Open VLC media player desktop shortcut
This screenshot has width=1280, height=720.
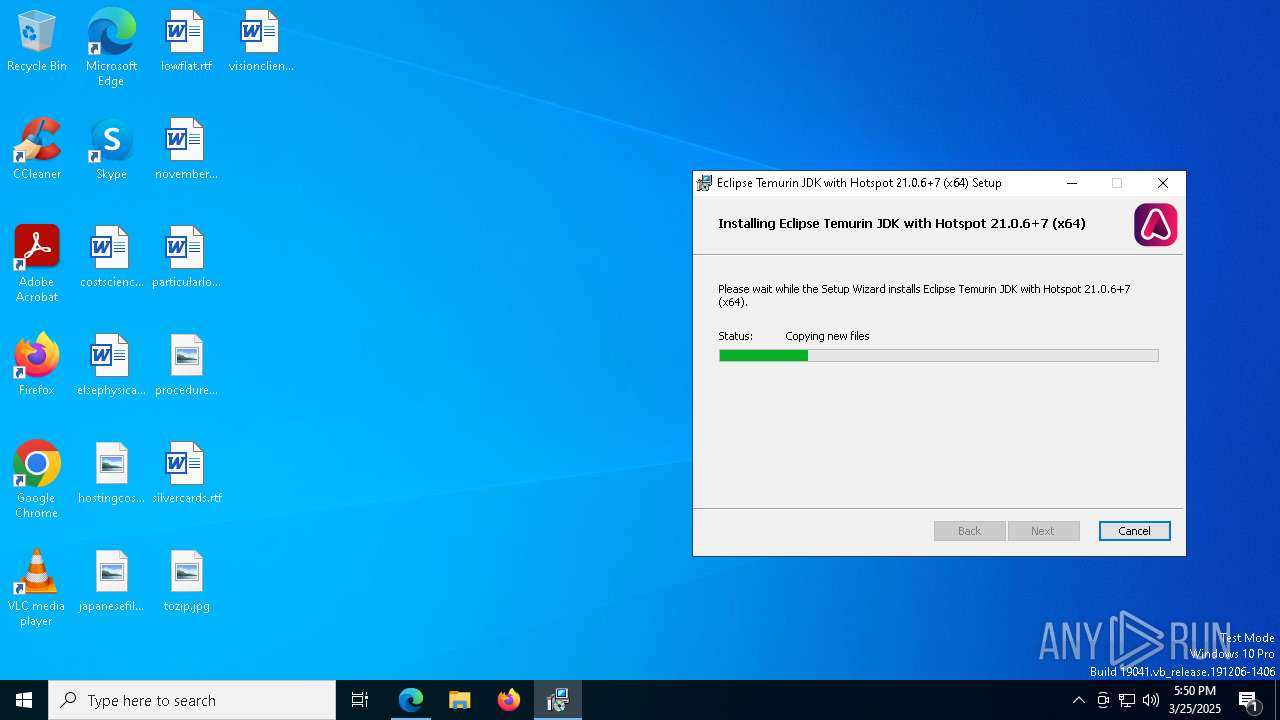[37, 588]
